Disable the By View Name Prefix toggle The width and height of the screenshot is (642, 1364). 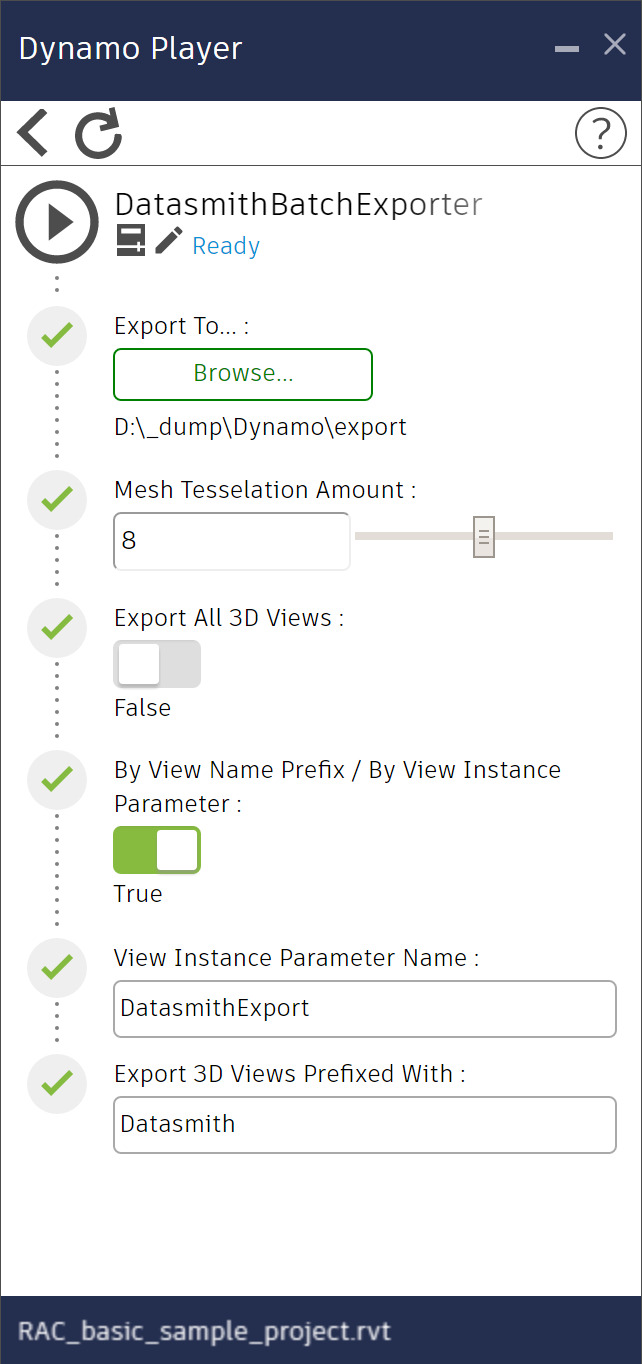[157, 850]
